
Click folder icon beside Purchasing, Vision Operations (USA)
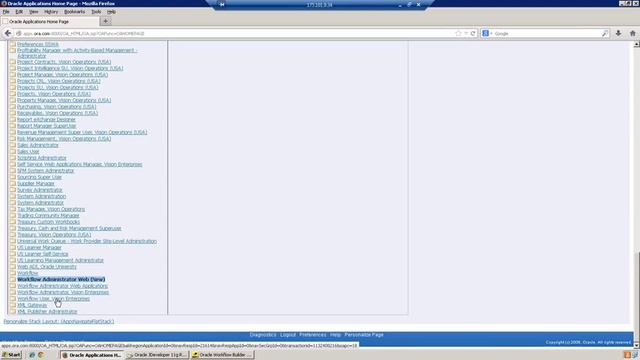13,107
